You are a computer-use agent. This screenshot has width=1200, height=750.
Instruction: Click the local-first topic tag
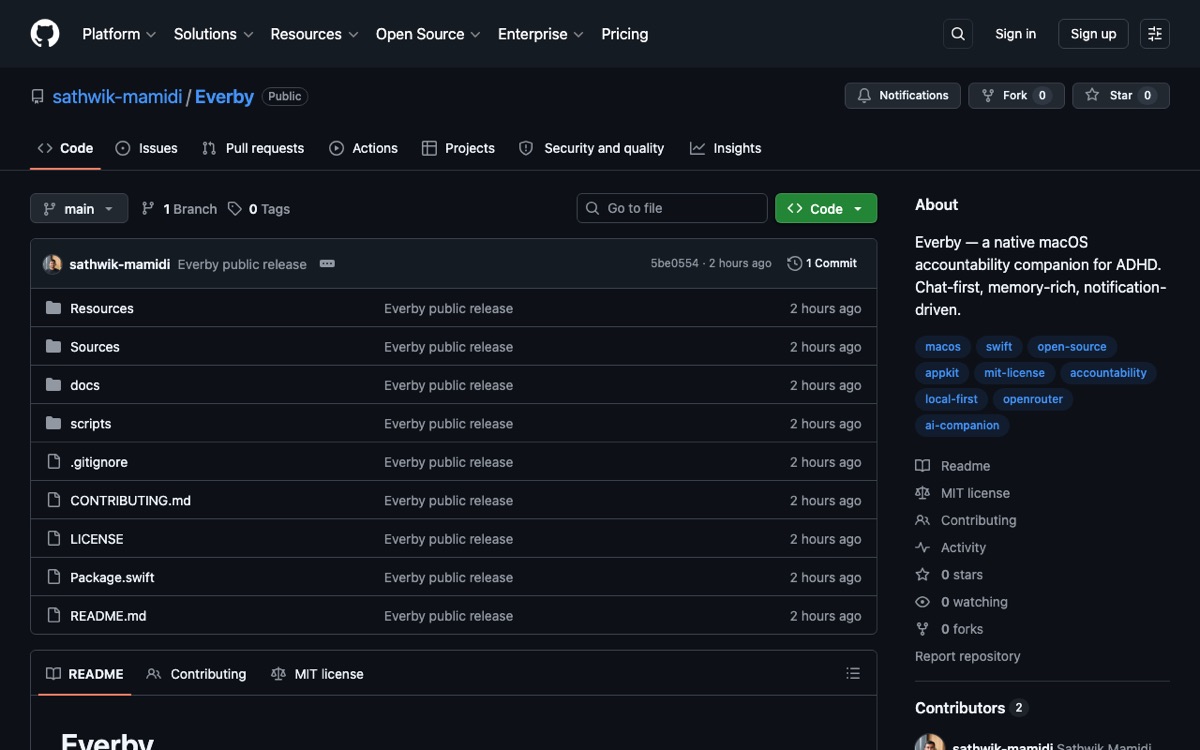coord(952,399)
